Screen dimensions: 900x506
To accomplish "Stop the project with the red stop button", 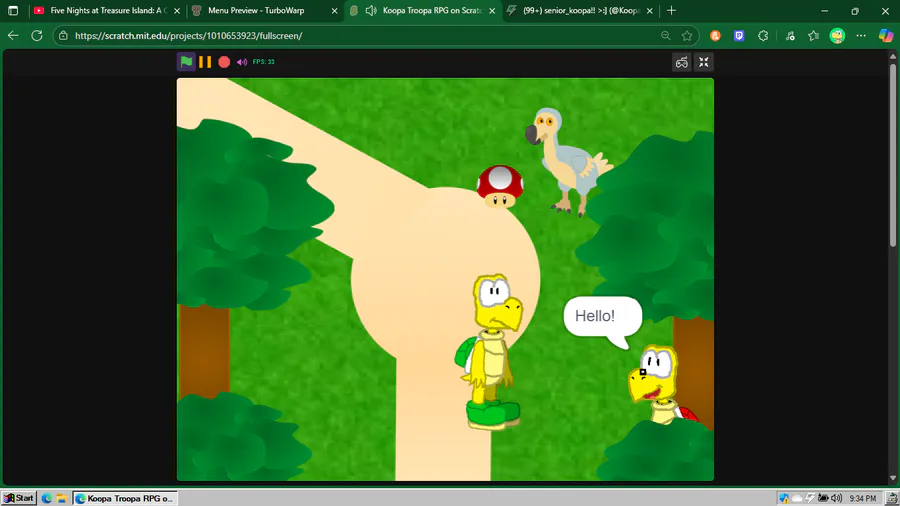I will coord(224,62).
